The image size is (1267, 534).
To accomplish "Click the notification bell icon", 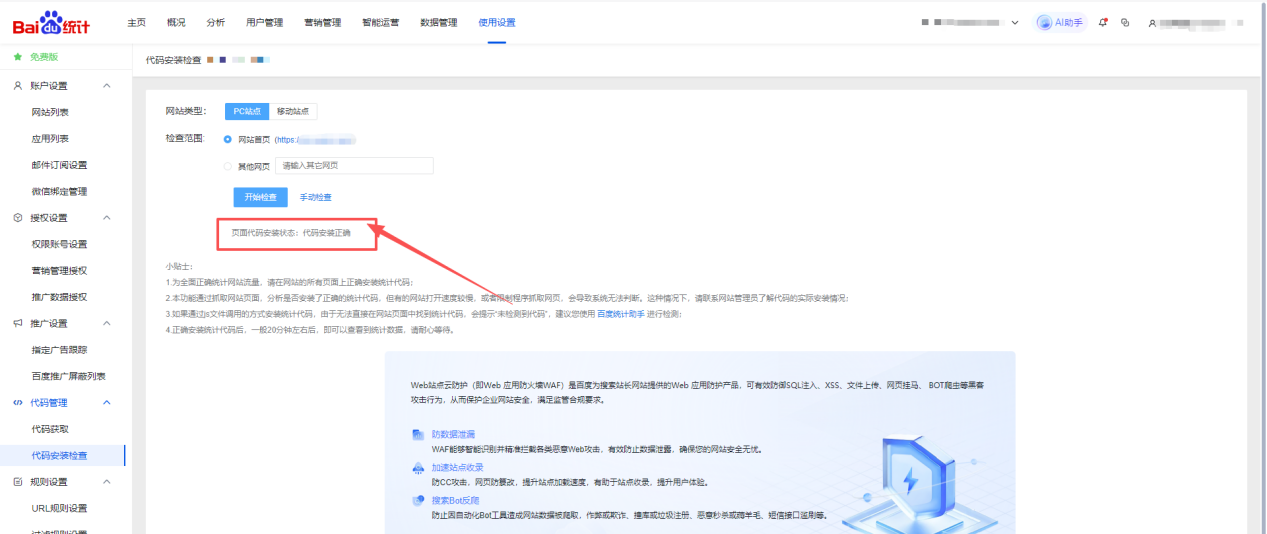I will (x=1103, y=22).
